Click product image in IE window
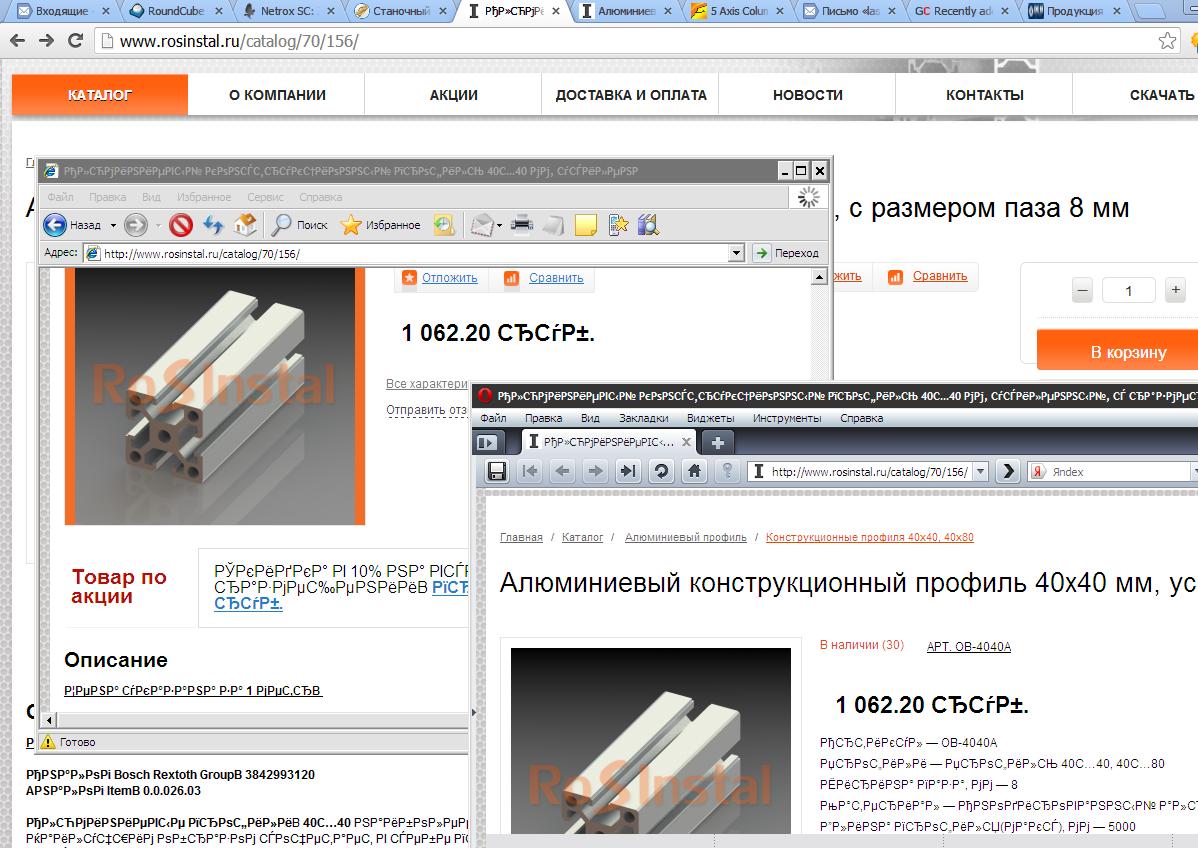This screenshot has height=848, width=1198. pos(215,396)
